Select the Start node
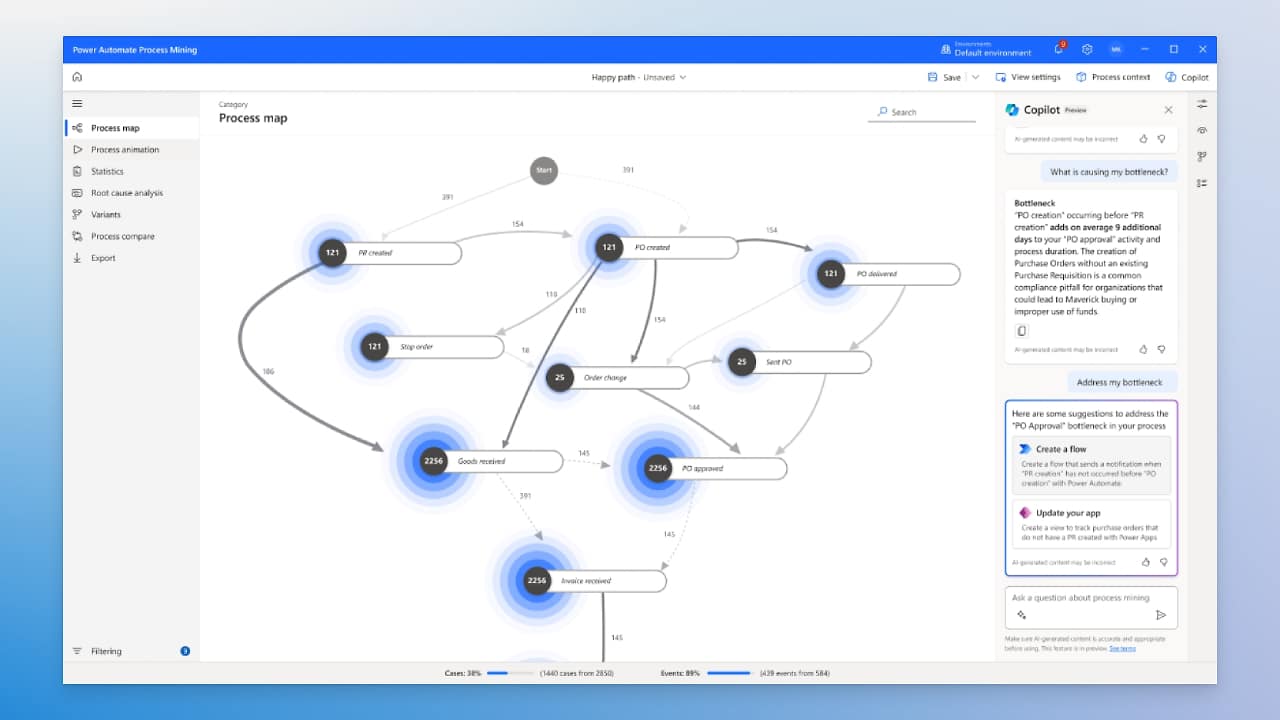This screenshot has width=1280, height=720. click(x=544, y=170)
